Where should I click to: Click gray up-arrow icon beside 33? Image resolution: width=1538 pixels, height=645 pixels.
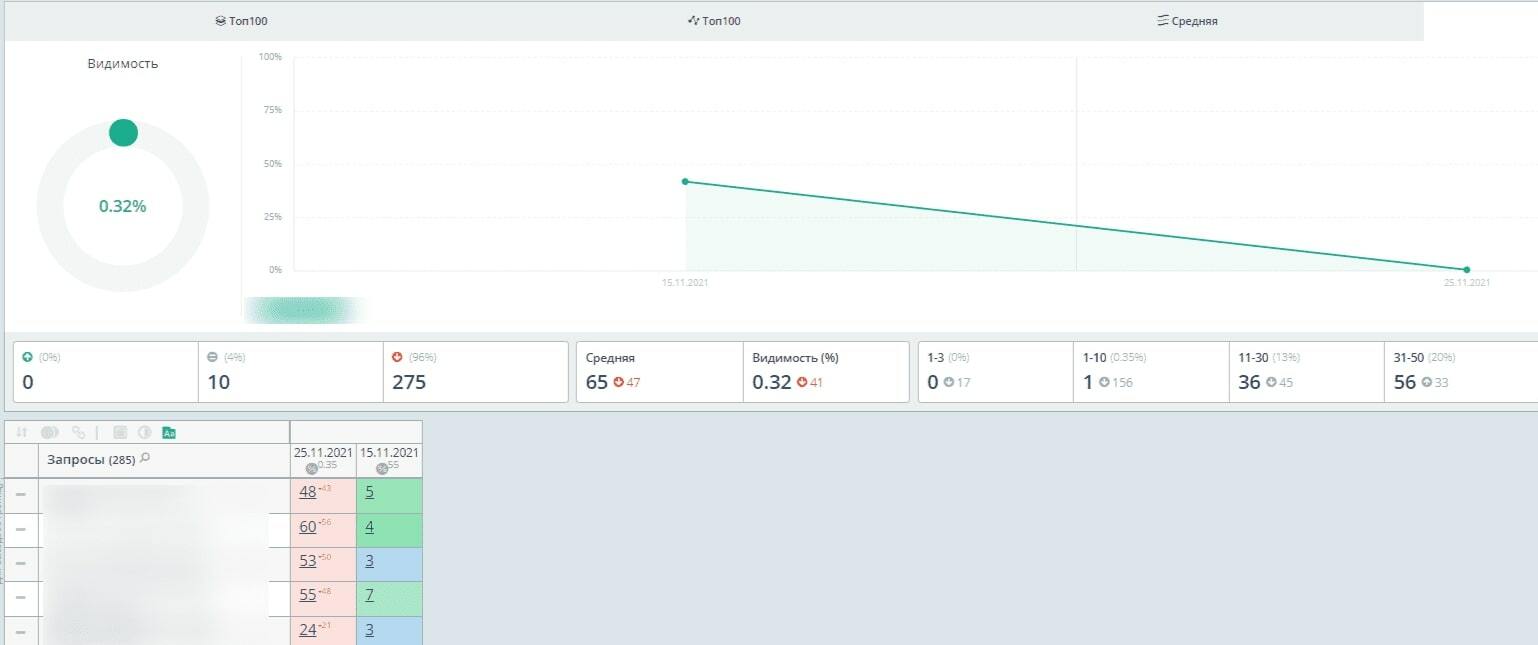coord(1427,382)
